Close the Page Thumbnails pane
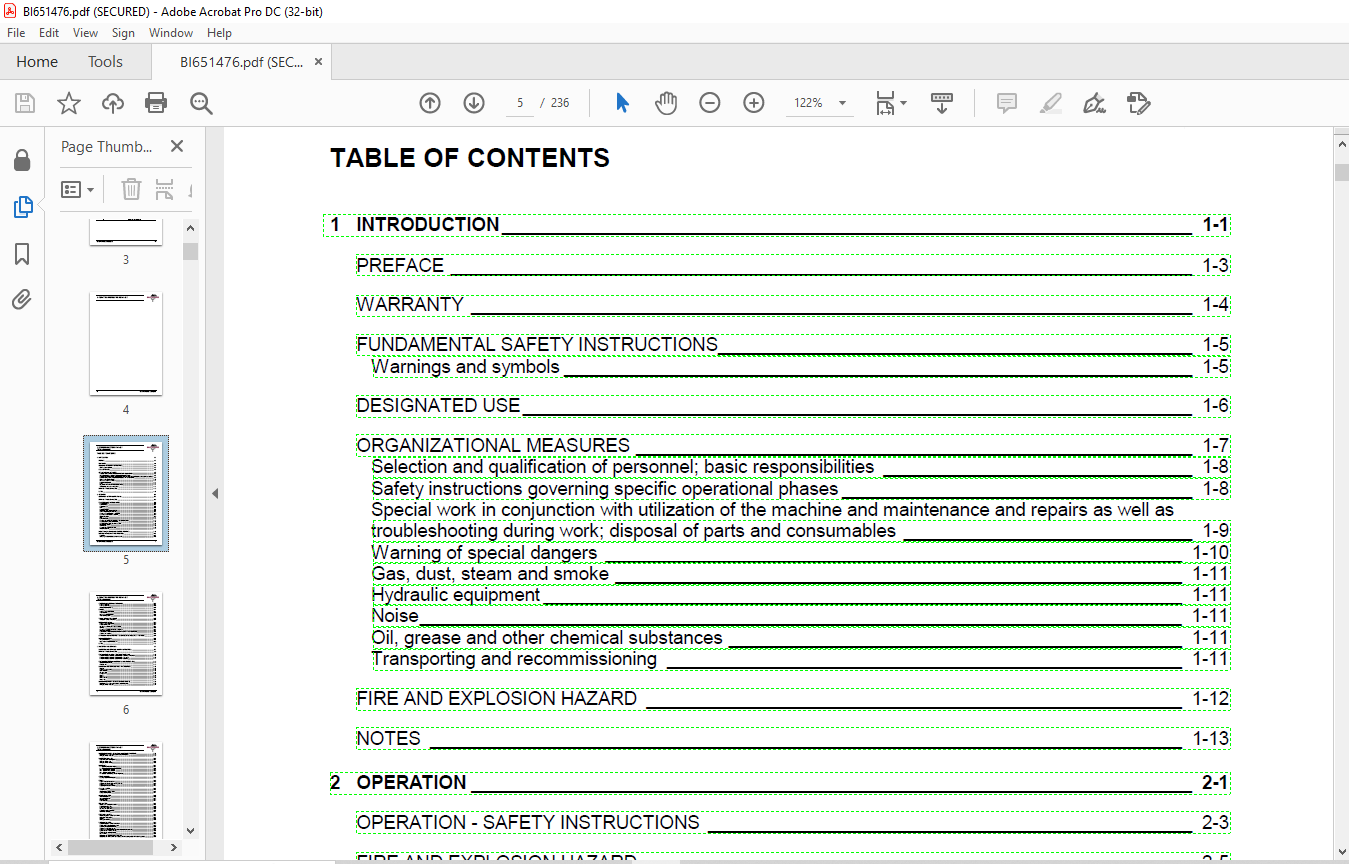 (177, 146)
